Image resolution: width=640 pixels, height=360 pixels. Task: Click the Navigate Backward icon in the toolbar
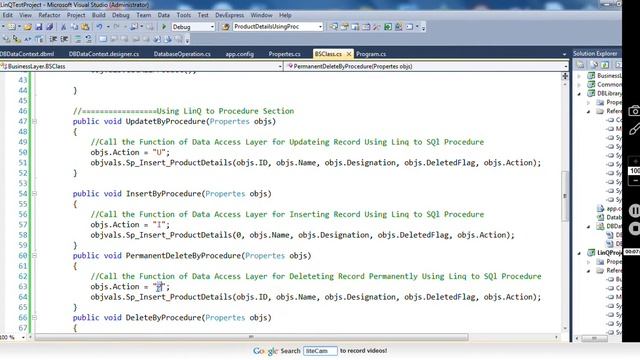pyautogui.click(x=134, y=27)
